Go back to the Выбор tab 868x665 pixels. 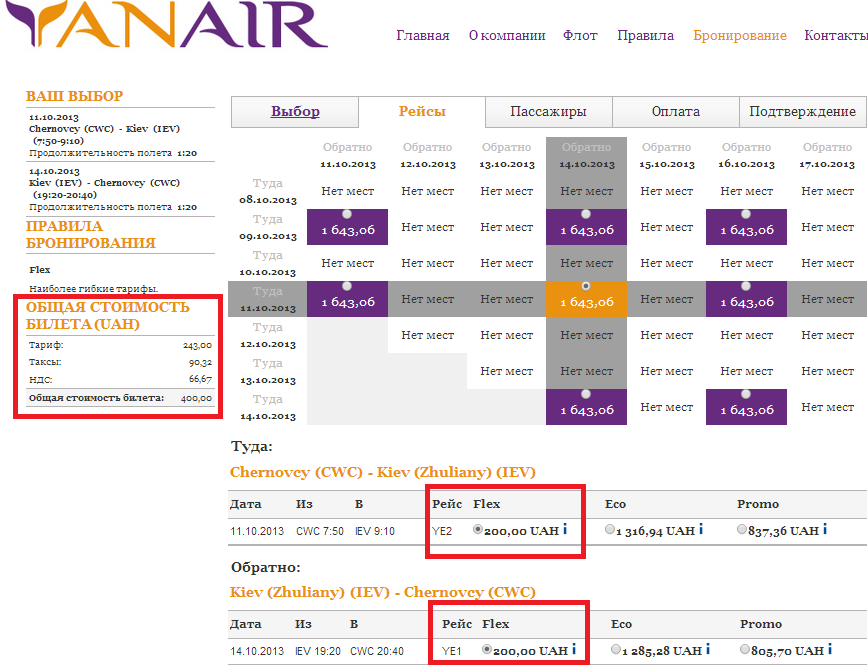tap(295, 112)
